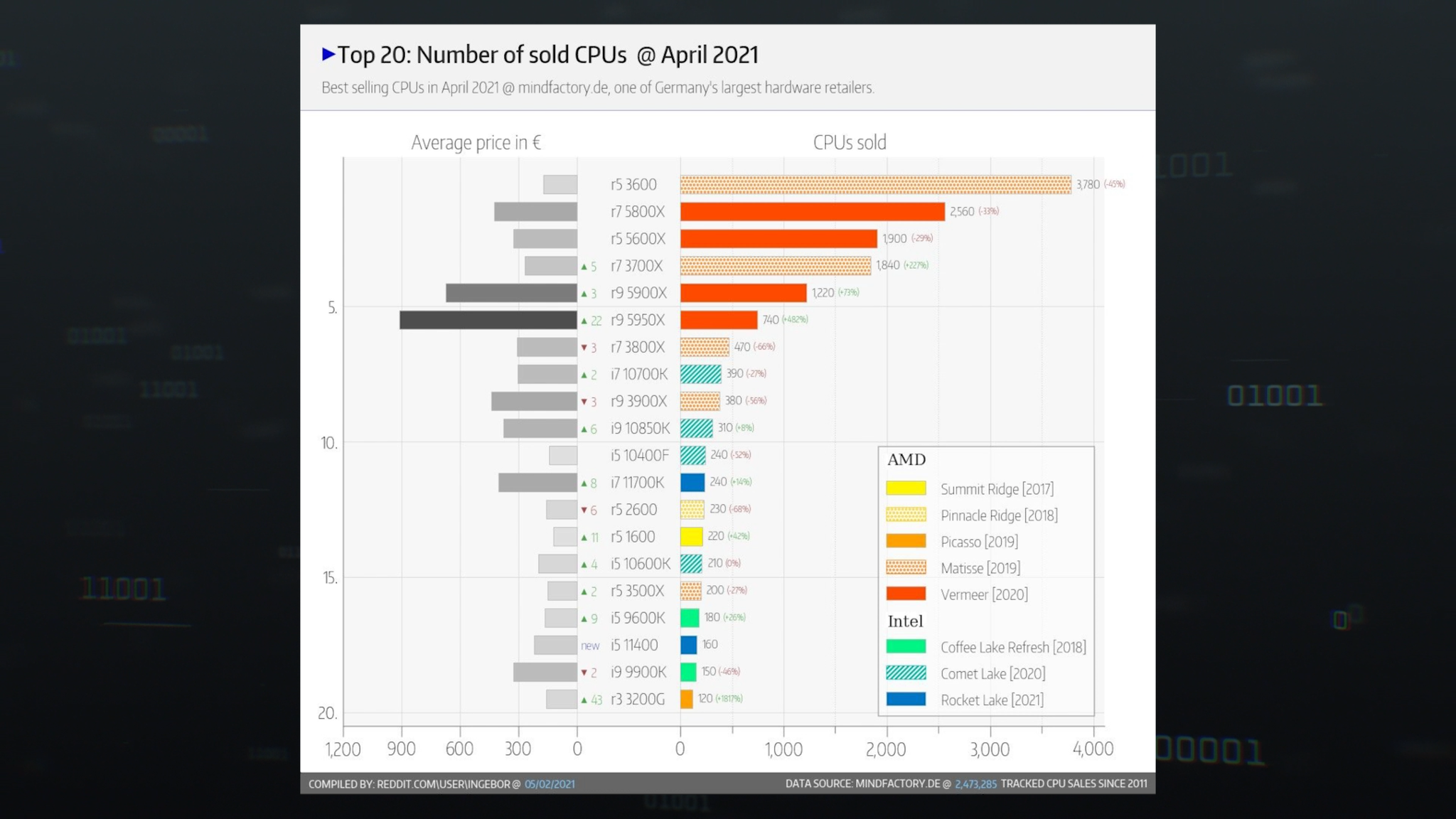Click the 'i5 10600K' CPU label
Screen dimensions: 1456x819
[x=640, y=564]
